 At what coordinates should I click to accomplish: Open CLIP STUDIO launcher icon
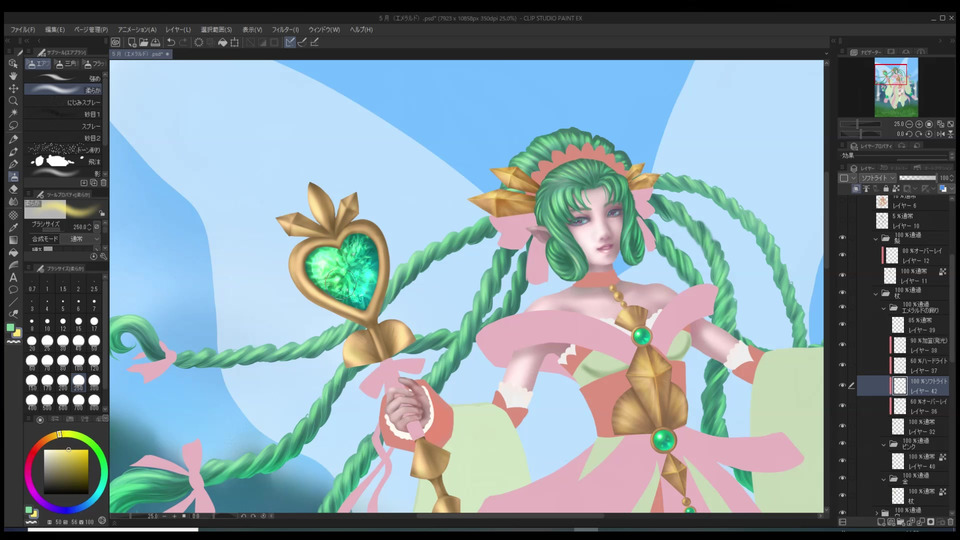pos(116,42)
